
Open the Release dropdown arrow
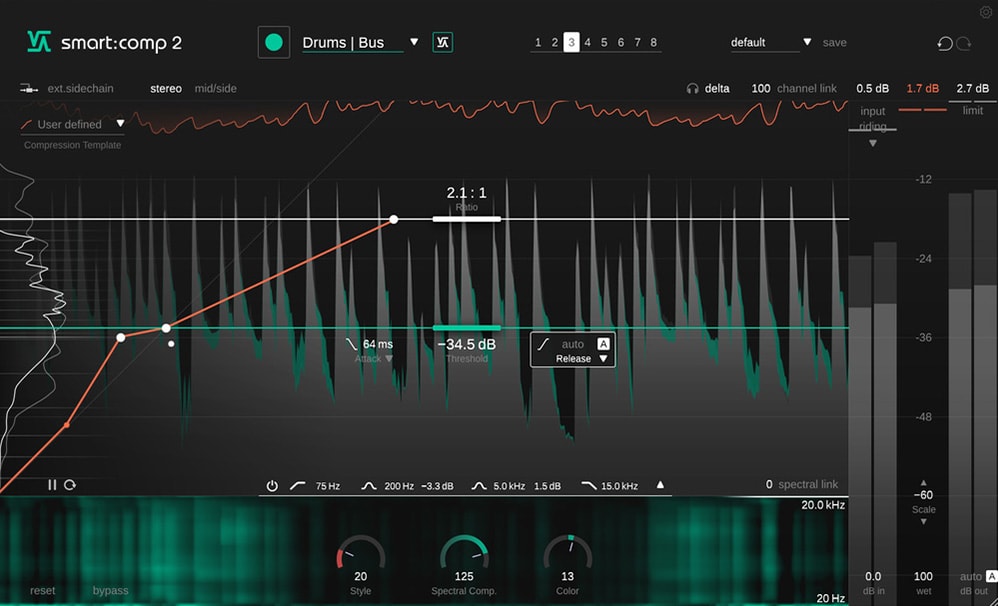coord(603,359)
